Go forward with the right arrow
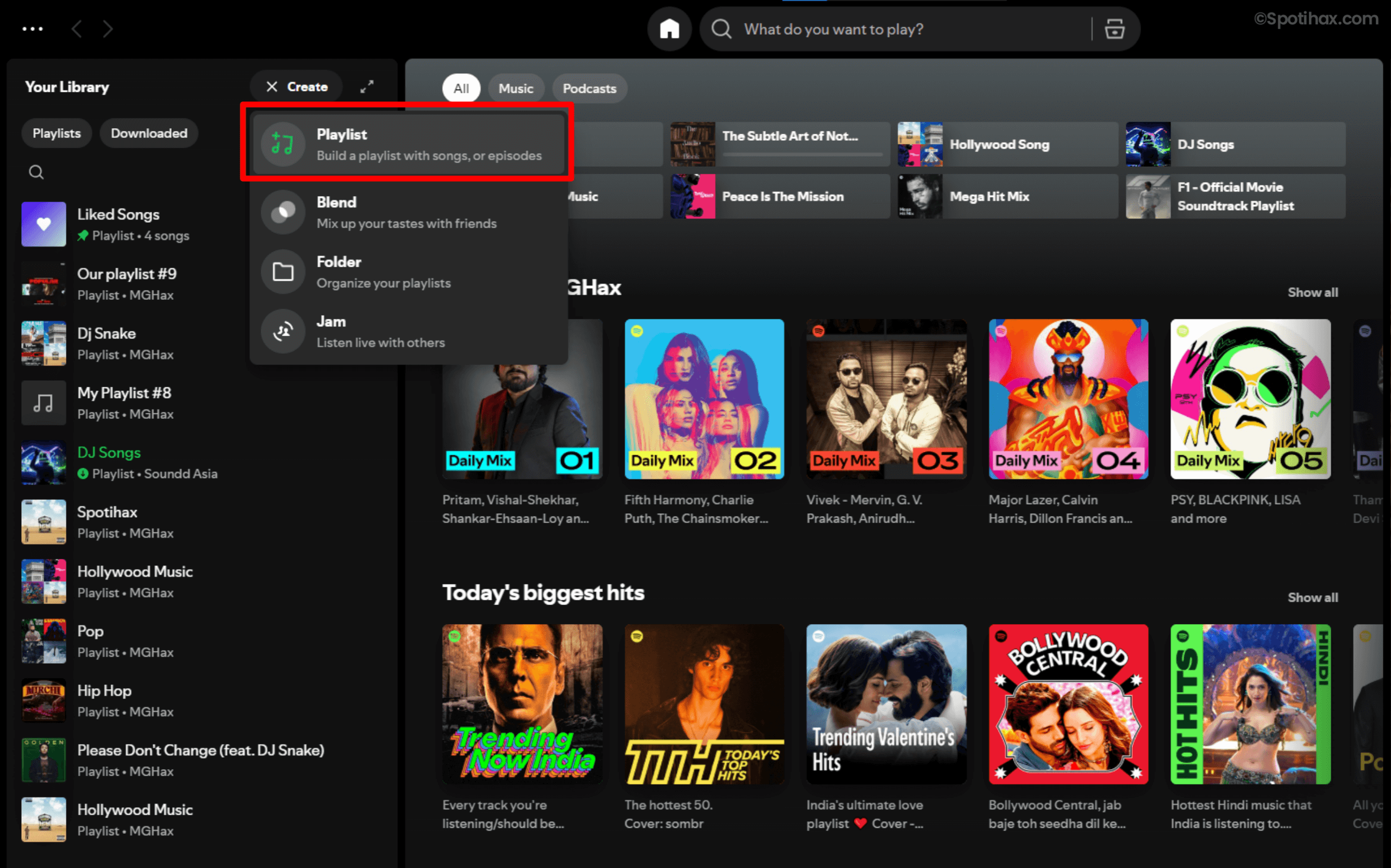This screenshot has height=868, width=1391. (x=108, y=29)
